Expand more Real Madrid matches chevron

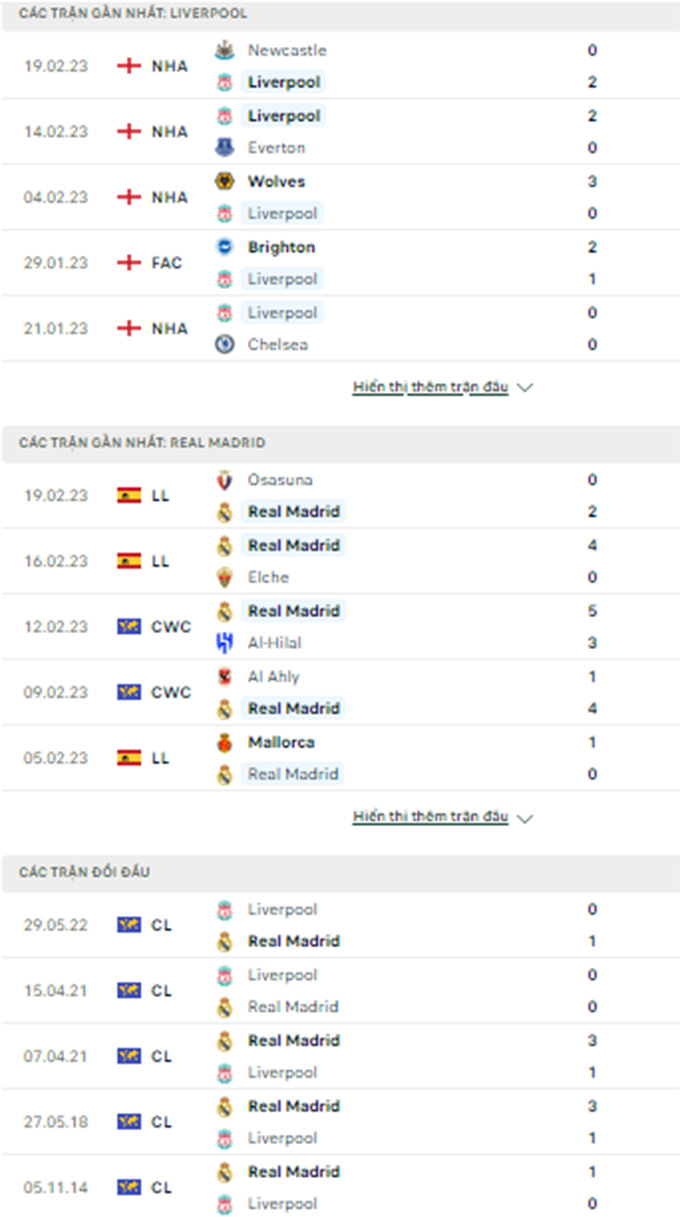(526, 818)
